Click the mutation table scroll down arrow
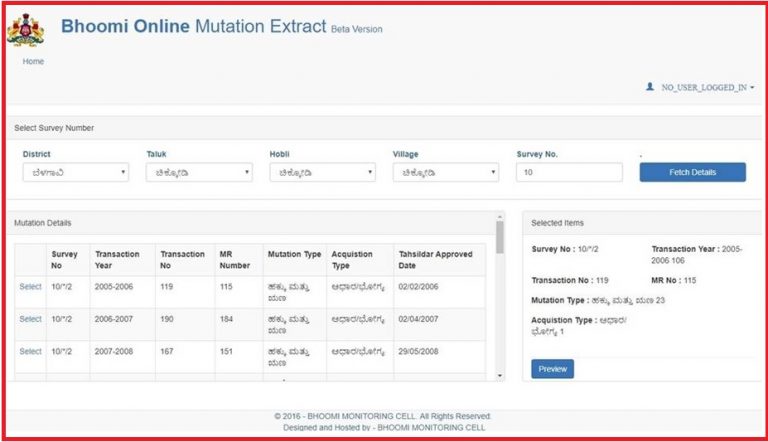The height and width of the screenshot is (442, 768). 500,375
